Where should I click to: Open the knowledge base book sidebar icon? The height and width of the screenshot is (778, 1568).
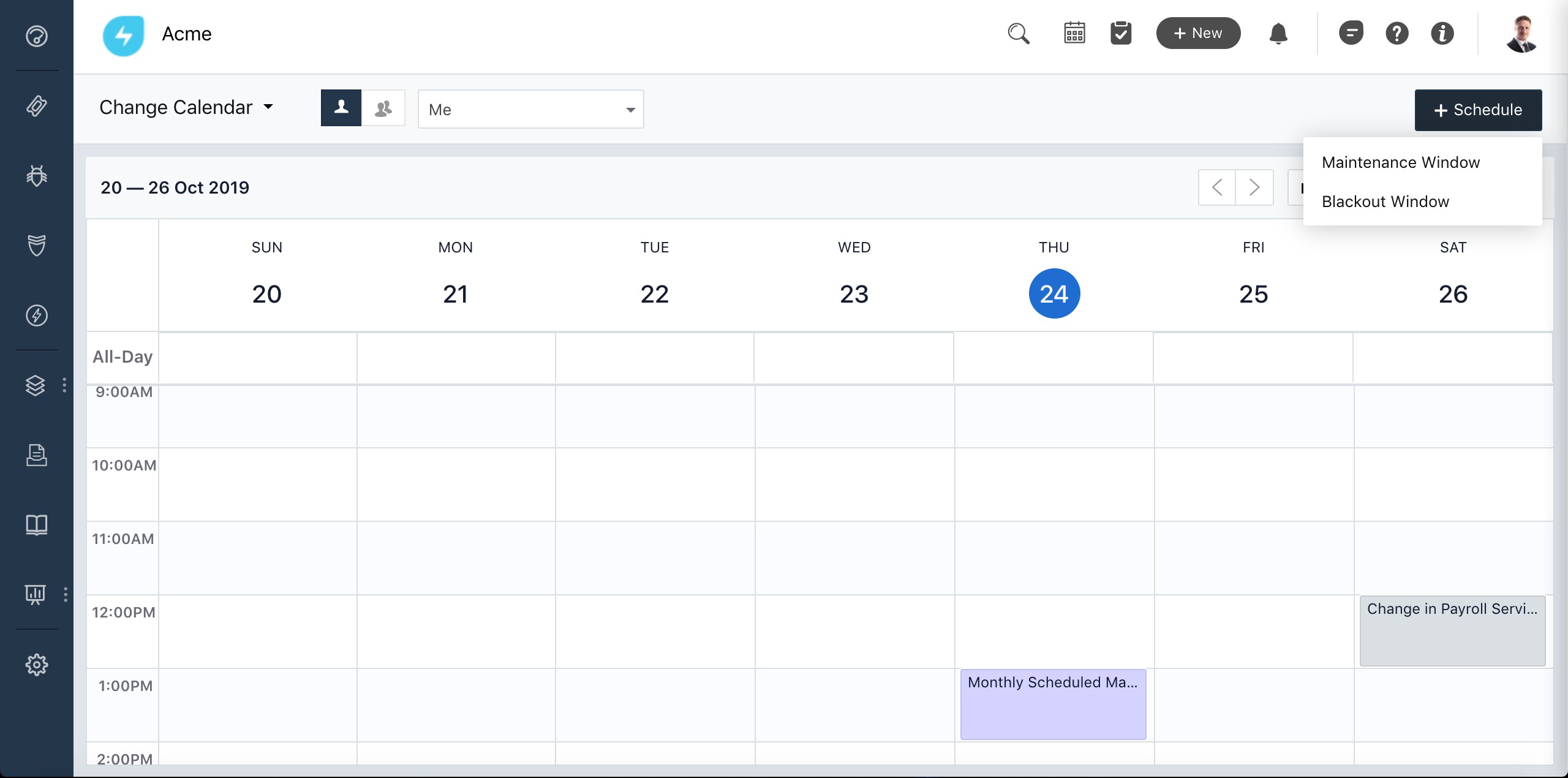tap(37, 524)
